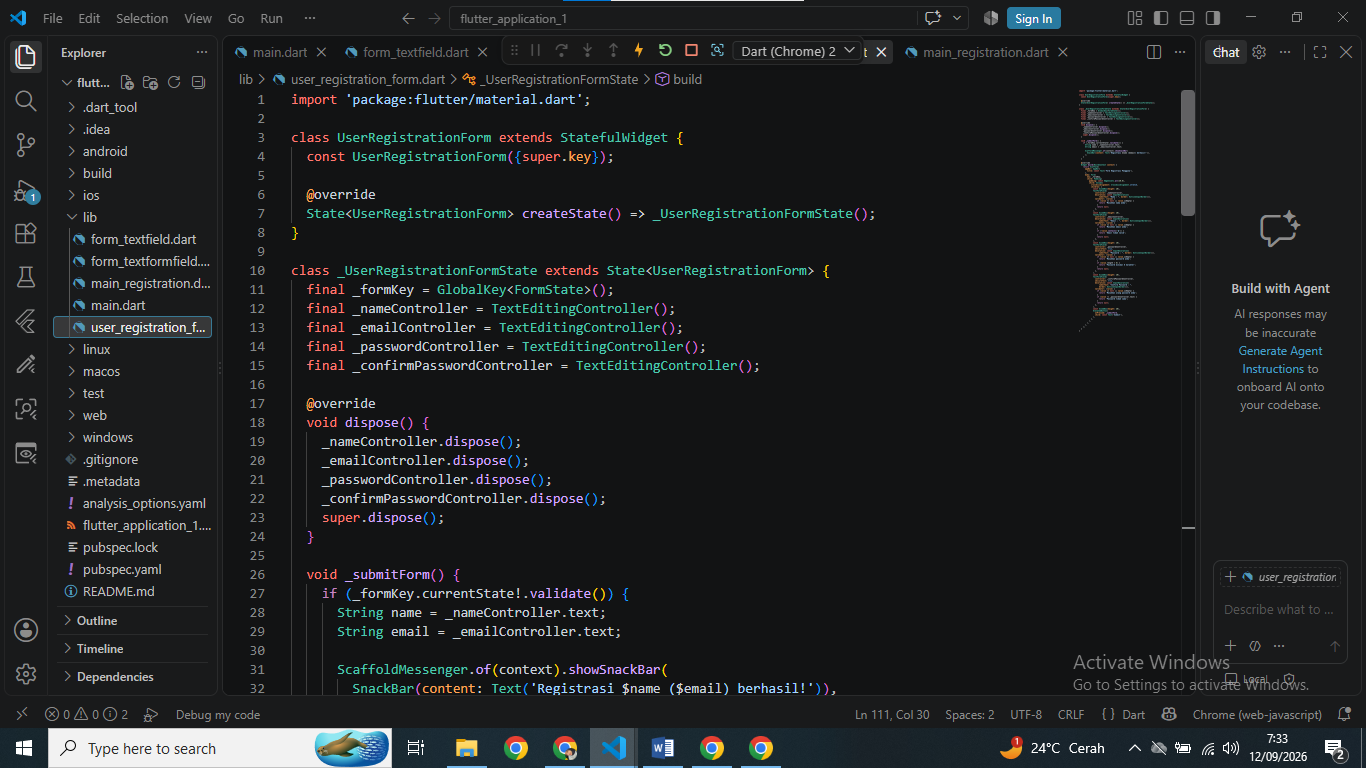Click the New File icon in Explorer
The width and height of the screenshot is (1366, 768).
(x=128, y=82)
